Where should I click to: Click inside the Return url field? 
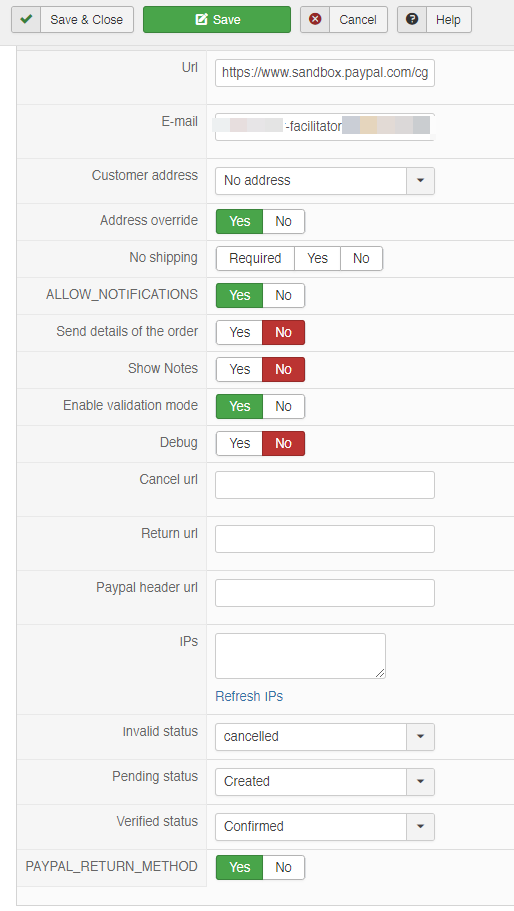325,539
